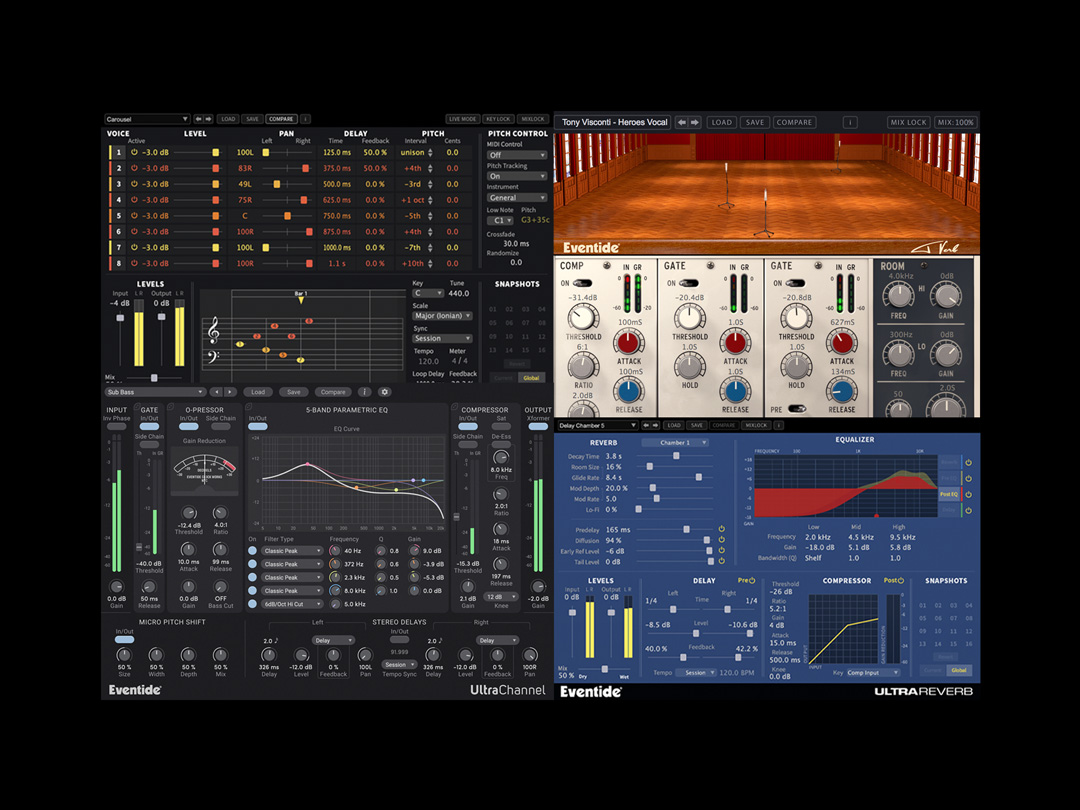Click Tverb previous preset arrow
This screenshot has width=1080, height=810.
pyautogui.click(x=682, y=123)
